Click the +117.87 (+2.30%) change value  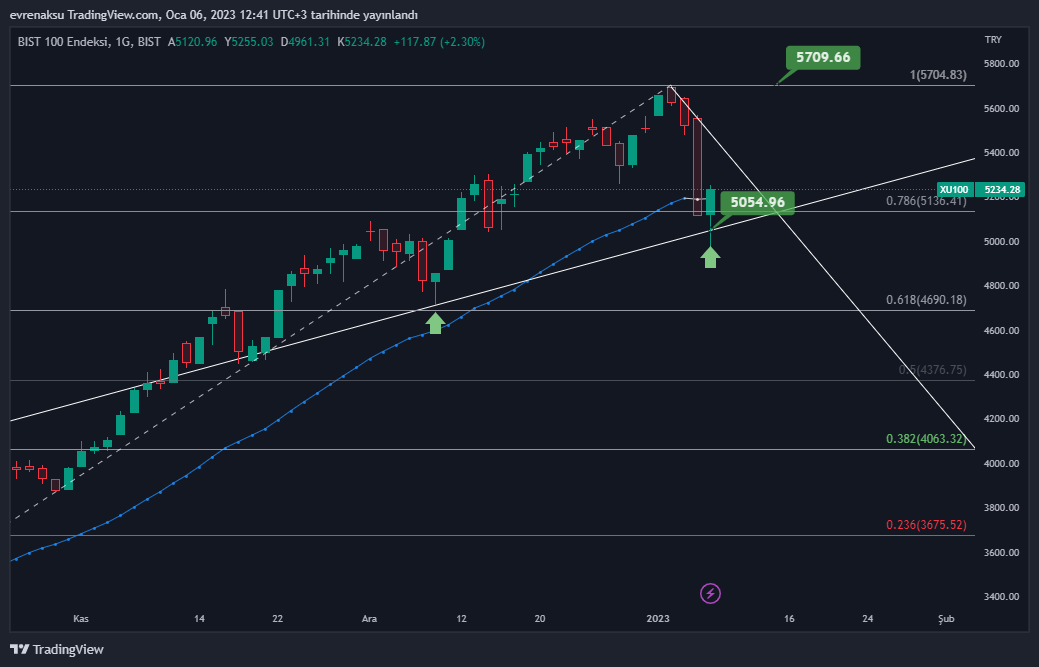(x=439, y=42)
